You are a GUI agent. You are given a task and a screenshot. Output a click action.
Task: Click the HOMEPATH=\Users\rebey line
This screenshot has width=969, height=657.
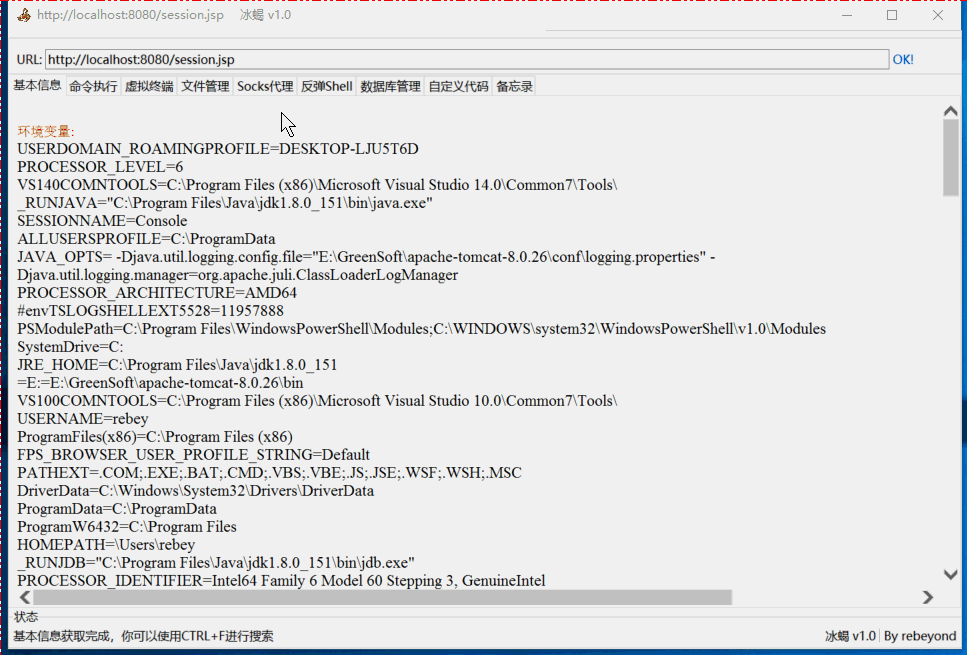(x=106, y=545)
